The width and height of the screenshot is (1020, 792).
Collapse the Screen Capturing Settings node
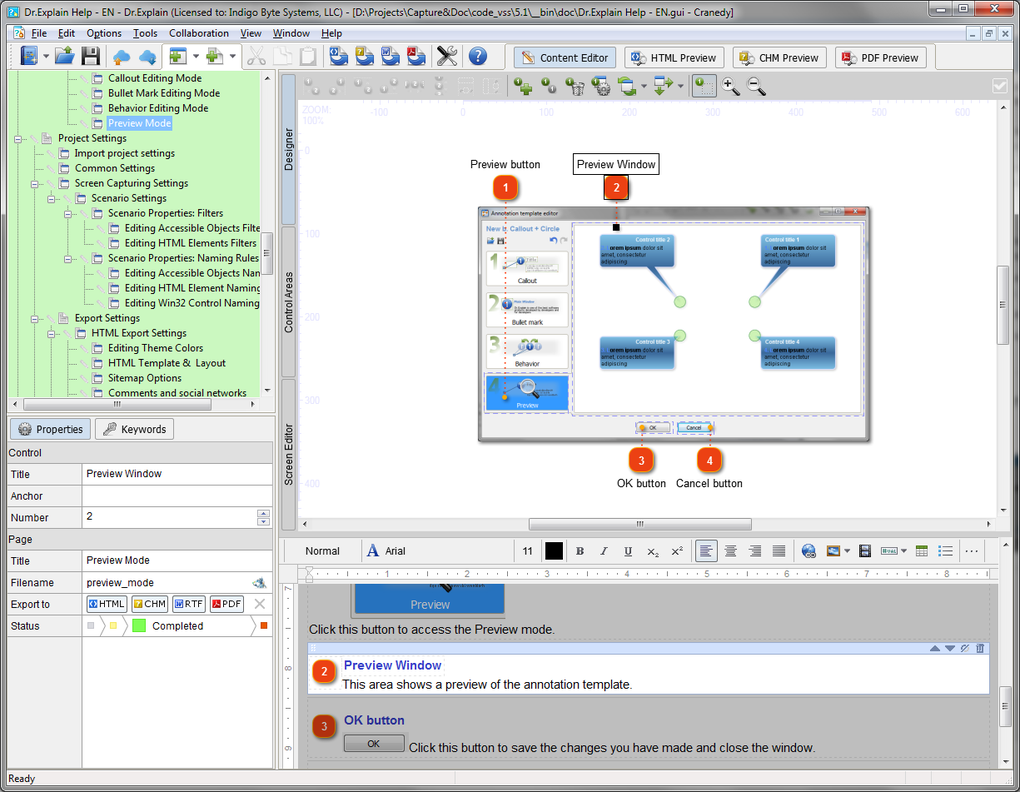(x=35, y=184)
